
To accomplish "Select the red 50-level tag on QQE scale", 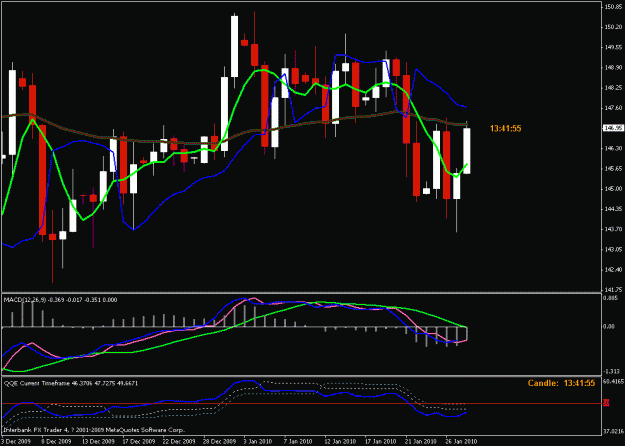I will (x=606, y=403).
